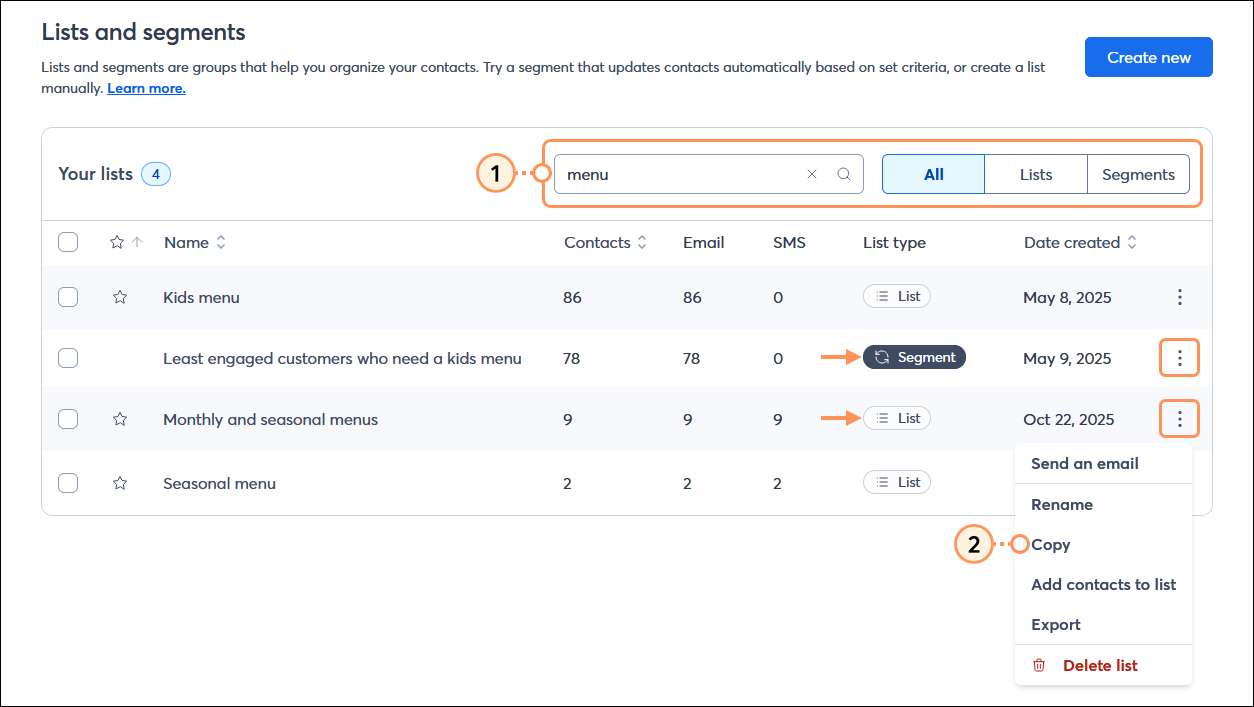1254x707 pixels.
Task: Click the Oct 22, 2025 date cell
Action: 1068,419
